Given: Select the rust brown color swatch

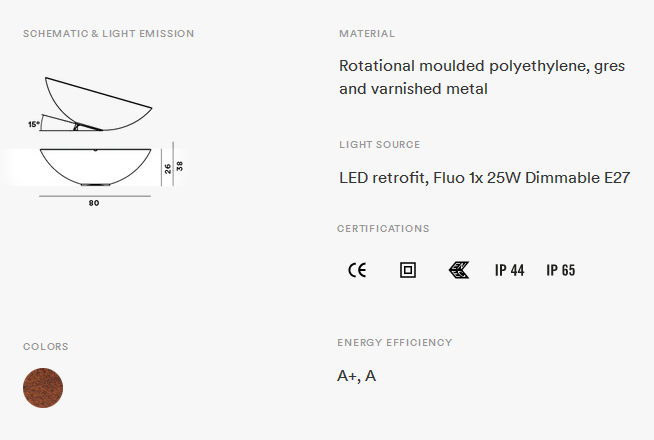Looking at the screenshot, I should (43, 388).
